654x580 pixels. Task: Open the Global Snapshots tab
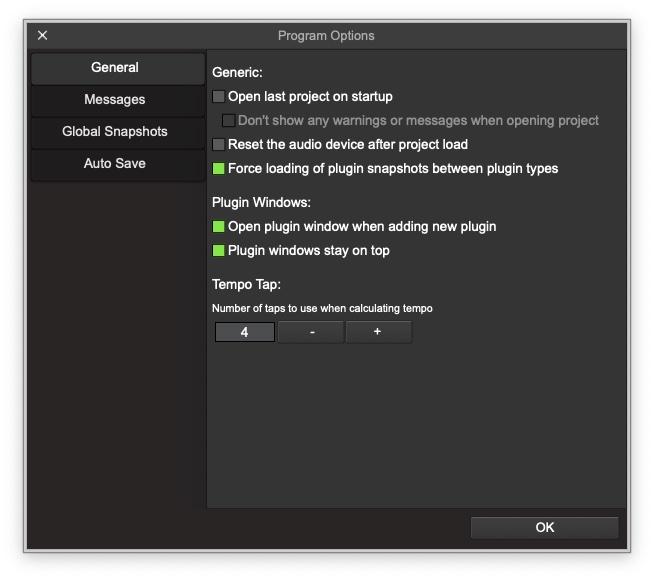(x=116, y=132)
